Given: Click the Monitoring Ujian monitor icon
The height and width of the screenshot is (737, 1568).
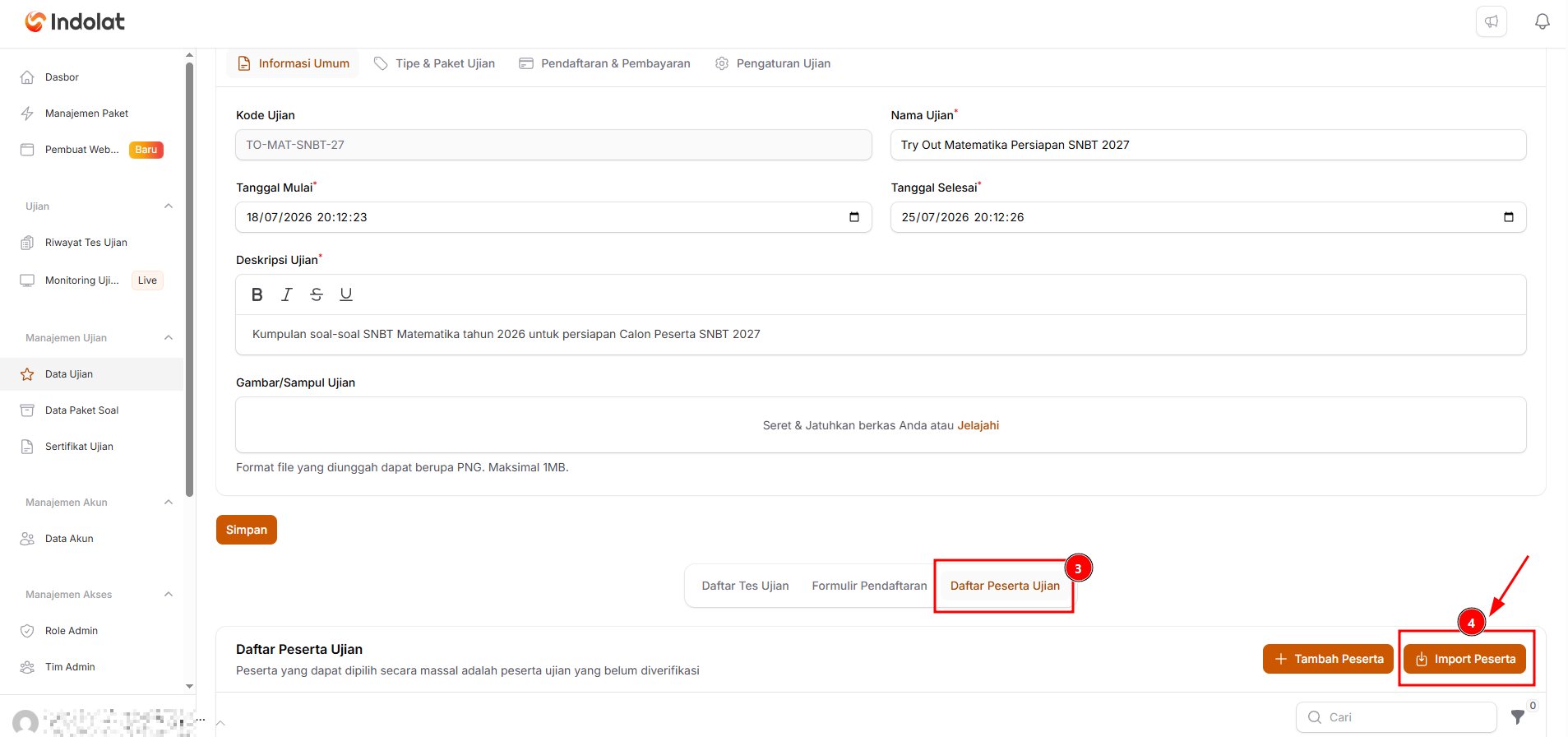Looking at the screenshot, I should (x=27, y=280).
